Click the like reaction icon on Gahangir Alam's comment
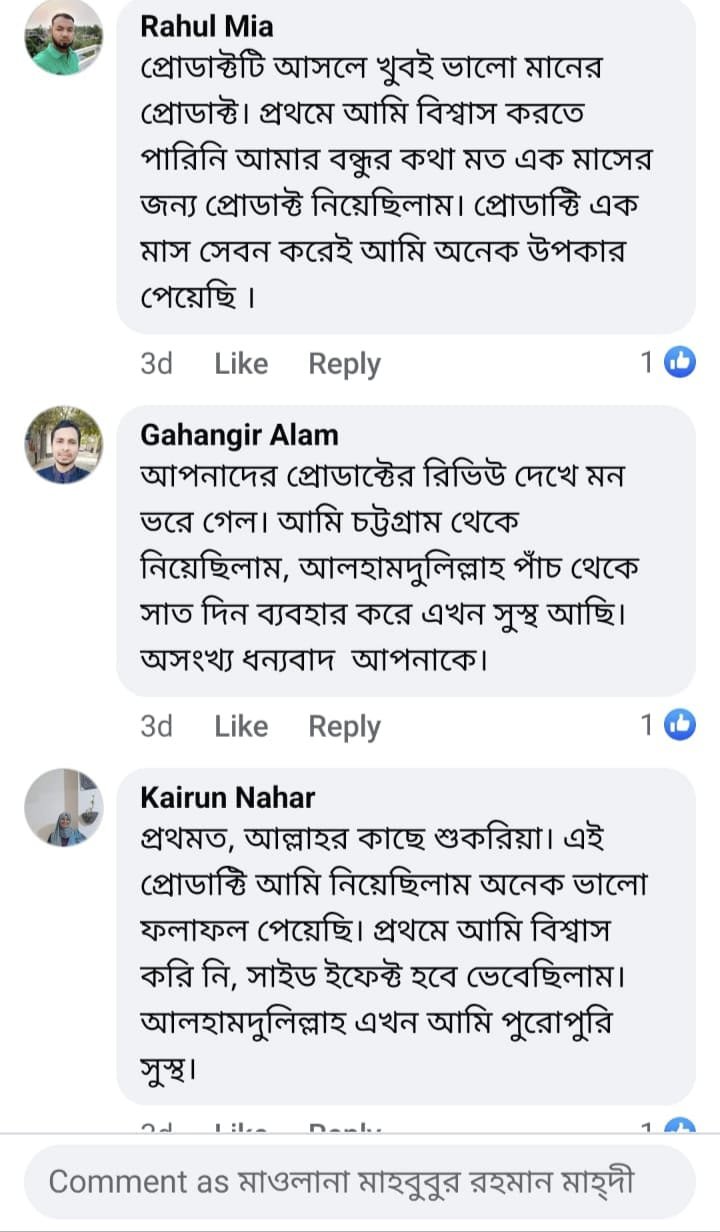This screenshot has height=1232, width=720. click(680, 725)
